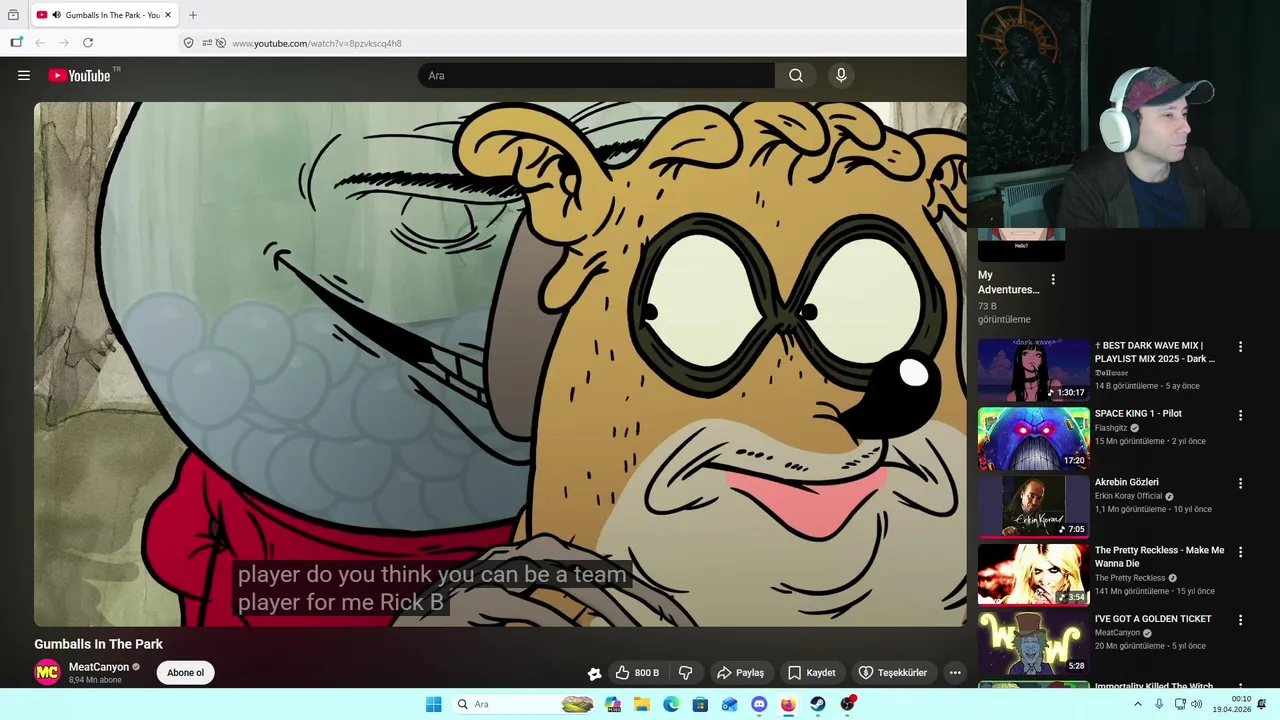Open Firefox View in the top-left corner

[13, 15]
